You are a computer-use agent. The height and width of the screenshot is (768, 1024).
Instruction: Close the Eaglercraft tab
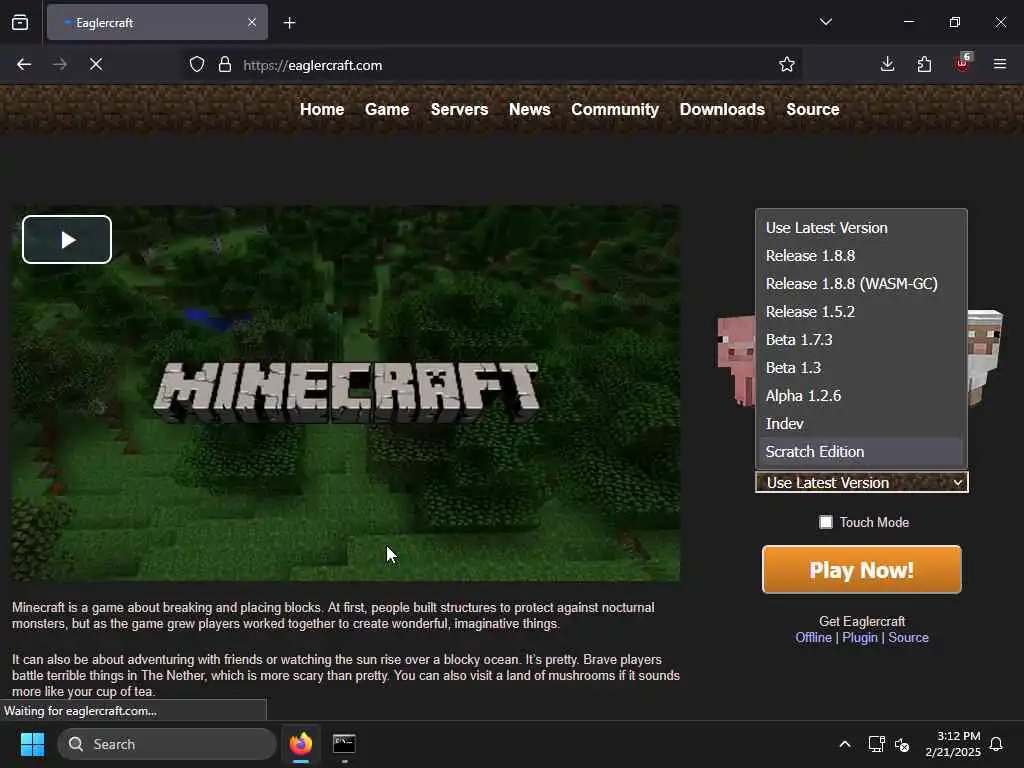click(x=252, y=22)
